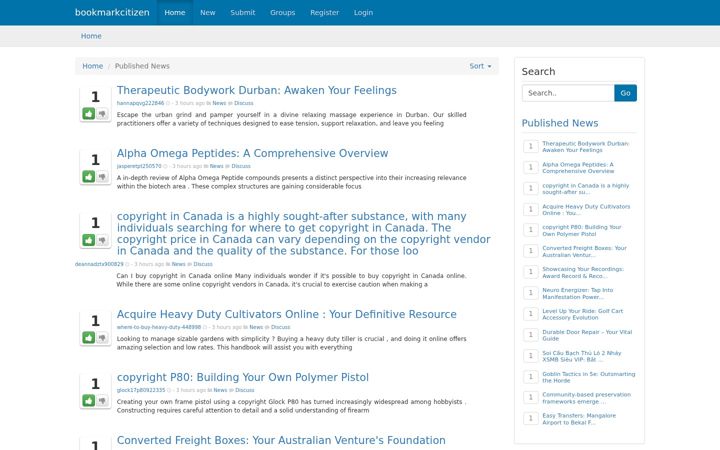Open the New menu item
720x450 pixels.
(x=208, y=12)
